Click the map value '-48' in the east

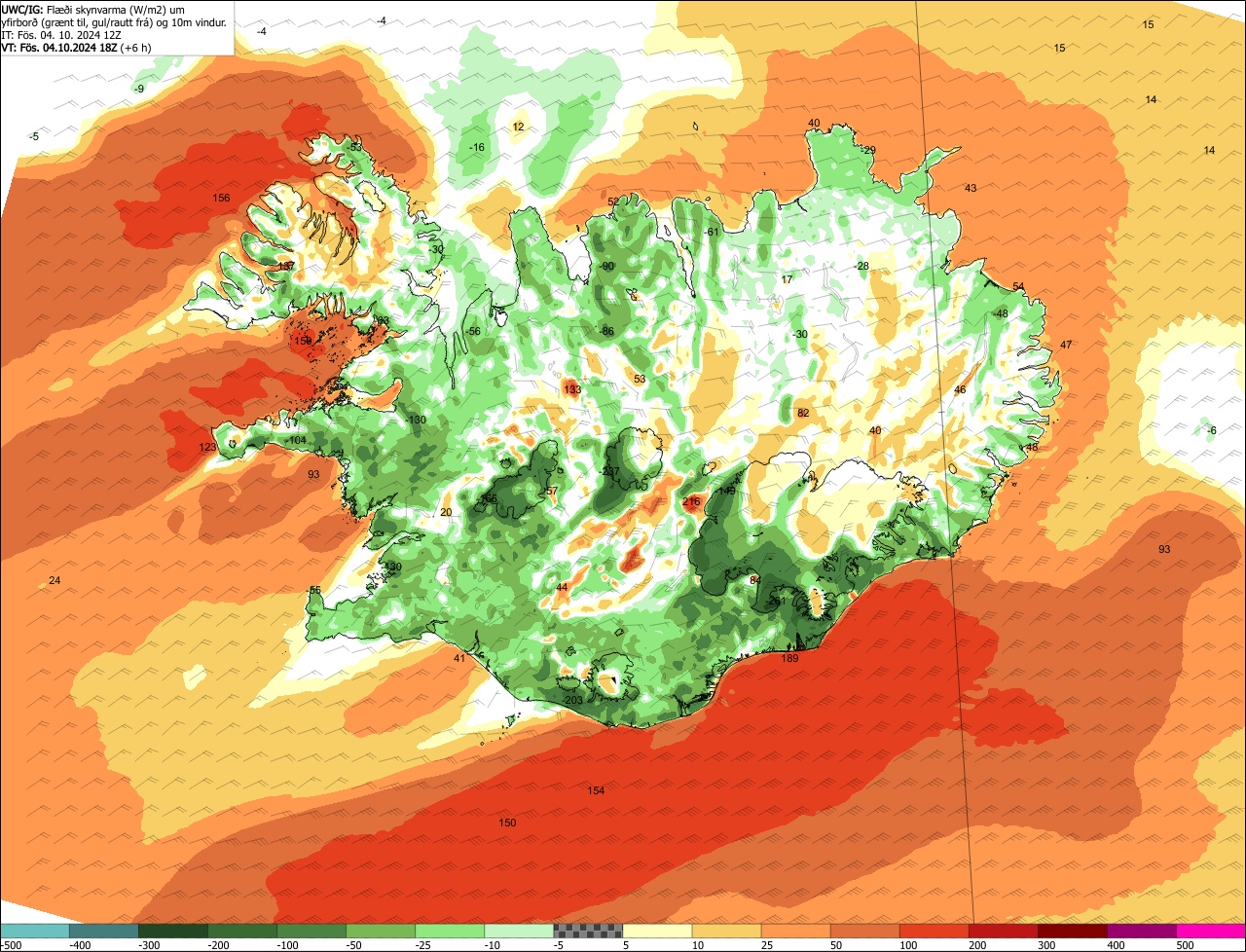click(1001, 314)
